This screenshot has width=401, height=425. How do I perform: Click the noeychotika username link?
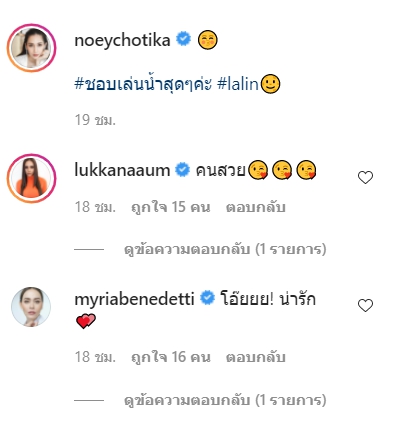pos(122,40)
